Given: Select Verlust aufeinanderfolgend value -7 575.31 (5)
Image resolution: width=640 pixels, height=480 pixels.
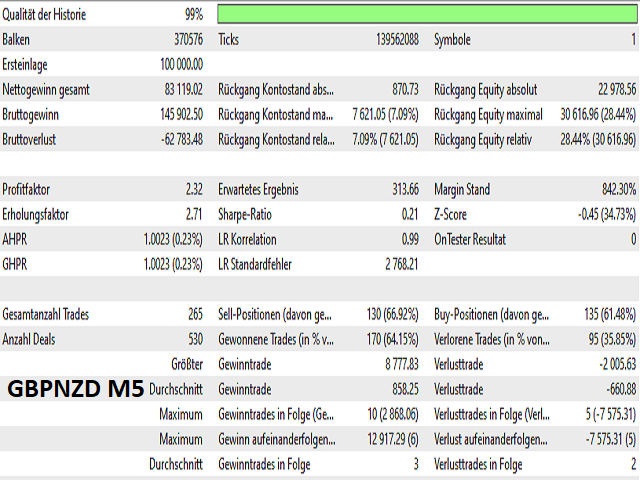Looking at the screenshot, I should click(611, 439).
